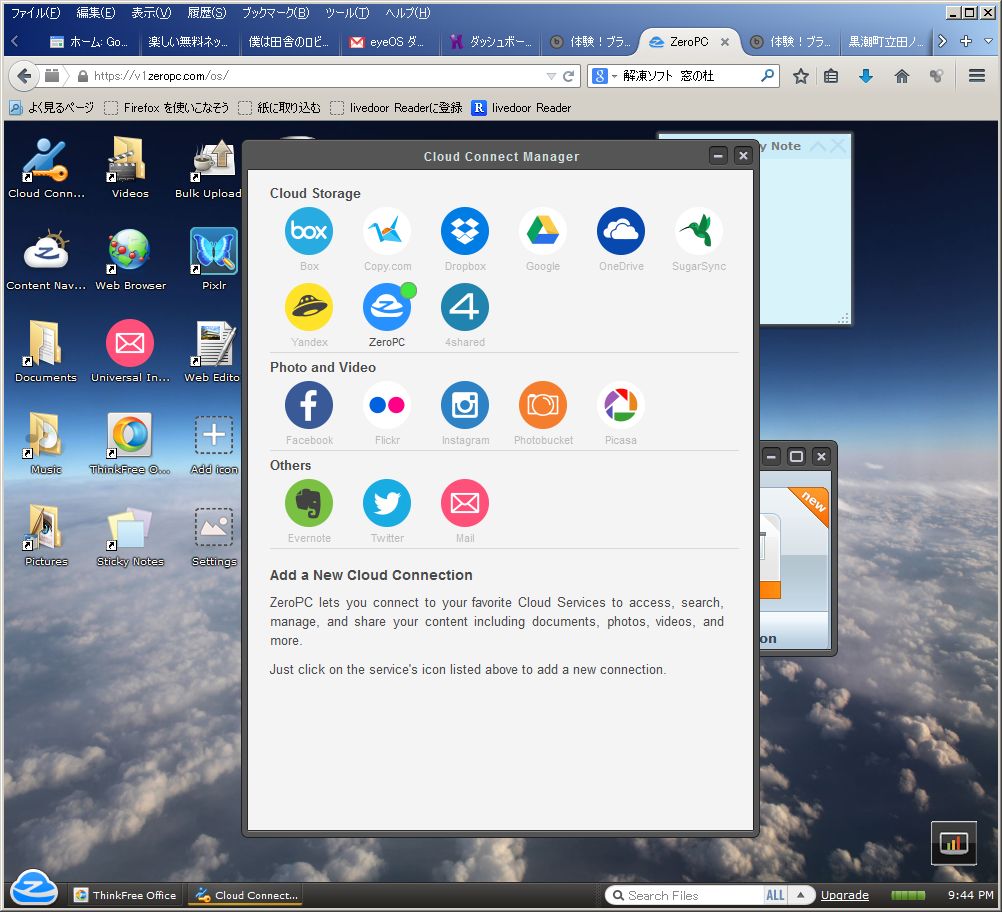Open the 表示(V) menu

[151, 13]
